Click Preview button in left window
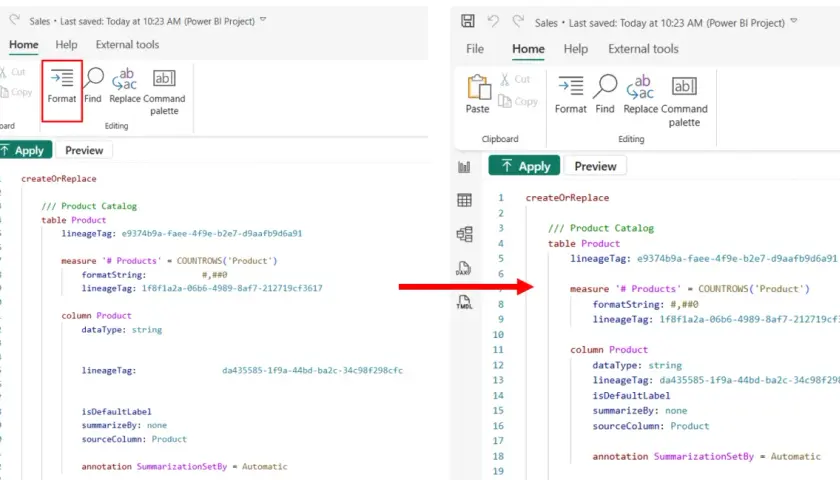Image resolution: width=840 pixels, height=480 pixels. (84, 150)
